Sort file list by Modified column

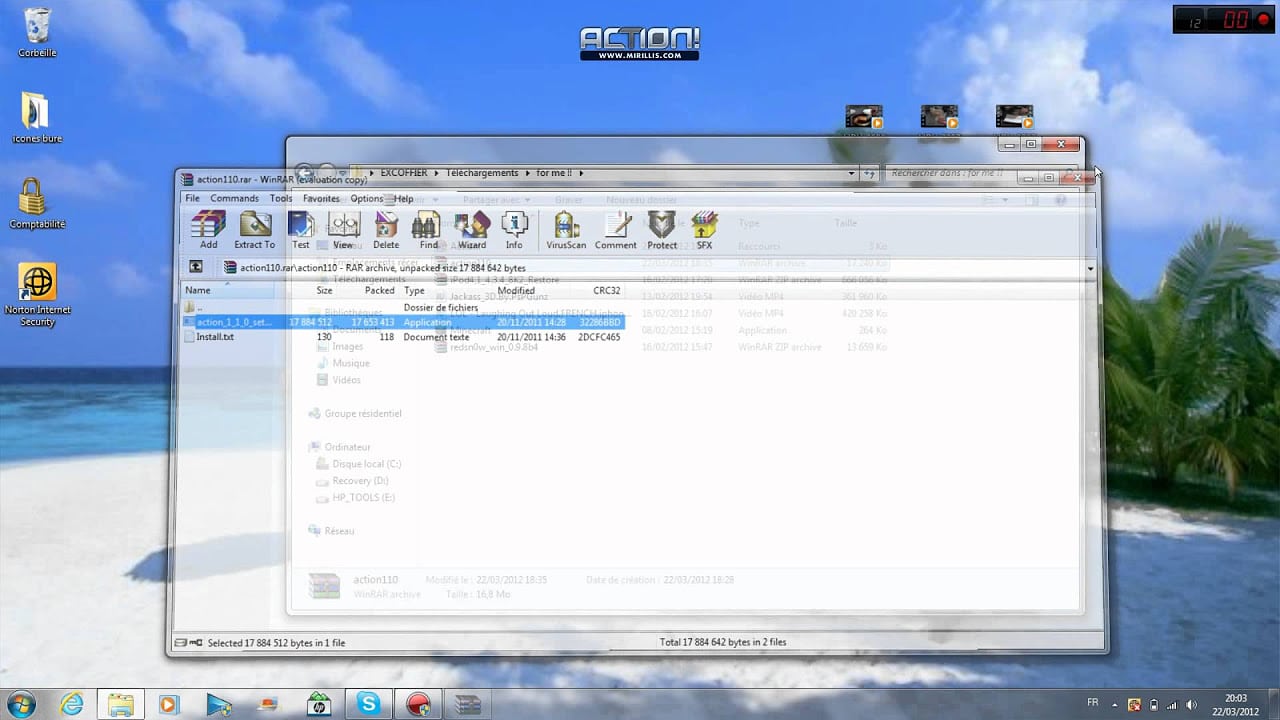coord(516,290)
